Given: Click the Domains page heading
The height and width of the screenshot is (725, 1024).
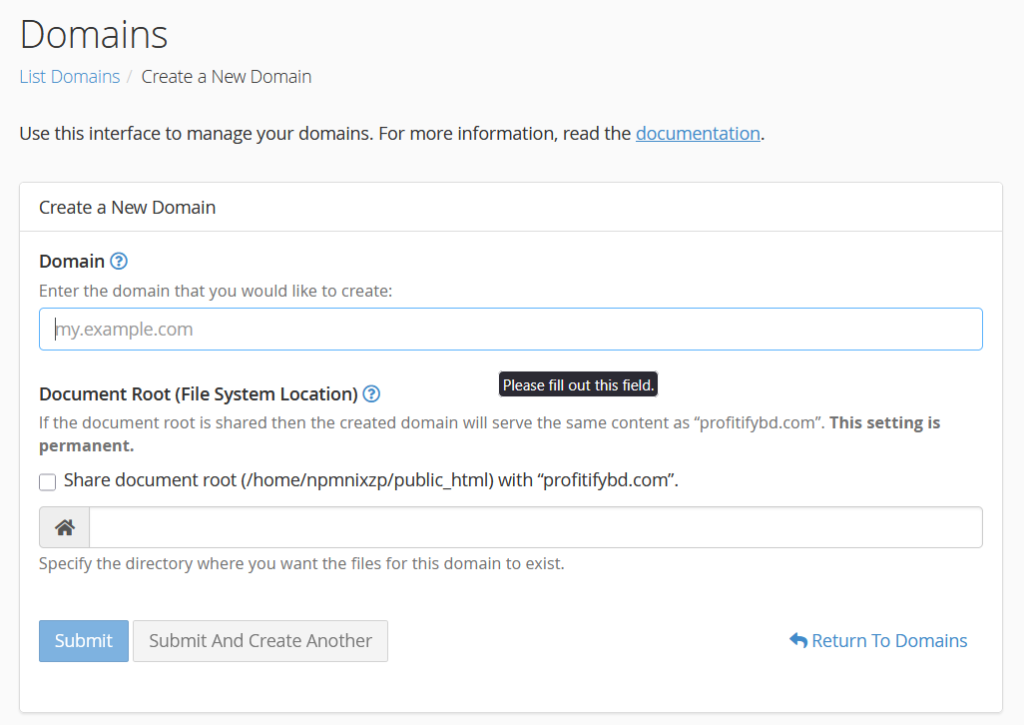Looking at the screenshot, I should pos(93,34).
